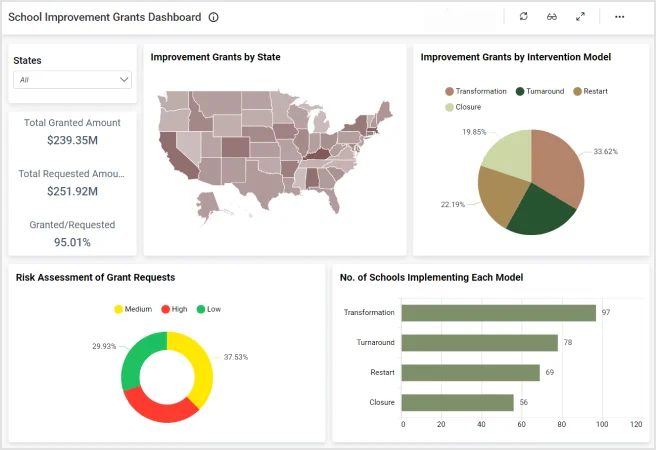
Task: Refresh the dashboard data
Action: point(523,17)
